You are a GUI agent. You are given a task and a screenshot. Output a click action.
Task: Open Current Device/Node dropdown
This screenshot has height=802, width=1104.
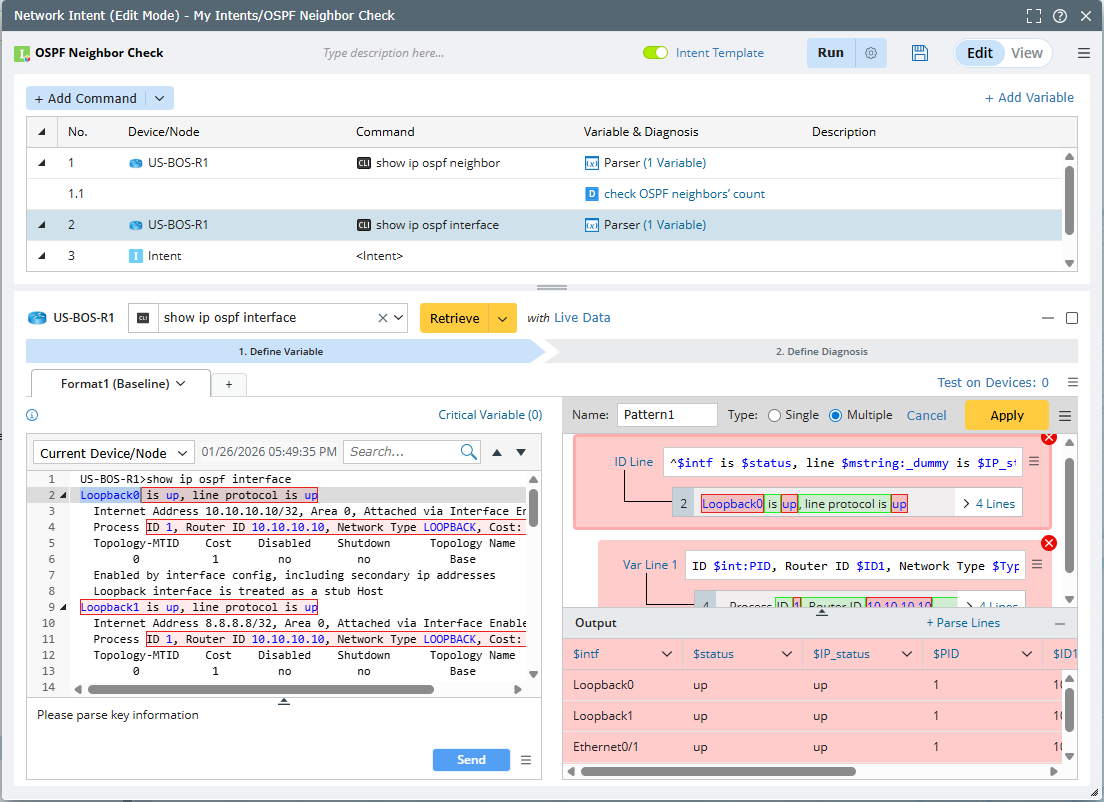pyautogui.click(x=114, y=453)
